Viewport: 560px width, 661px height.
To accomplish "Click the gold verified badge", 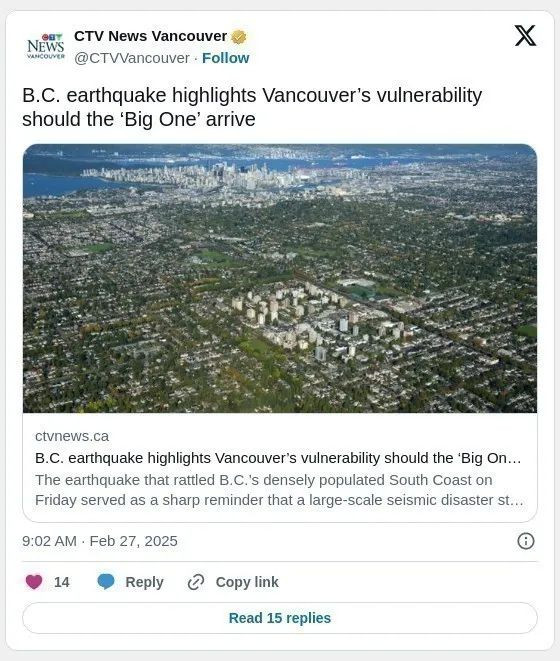I will click(x=239, y=37).
